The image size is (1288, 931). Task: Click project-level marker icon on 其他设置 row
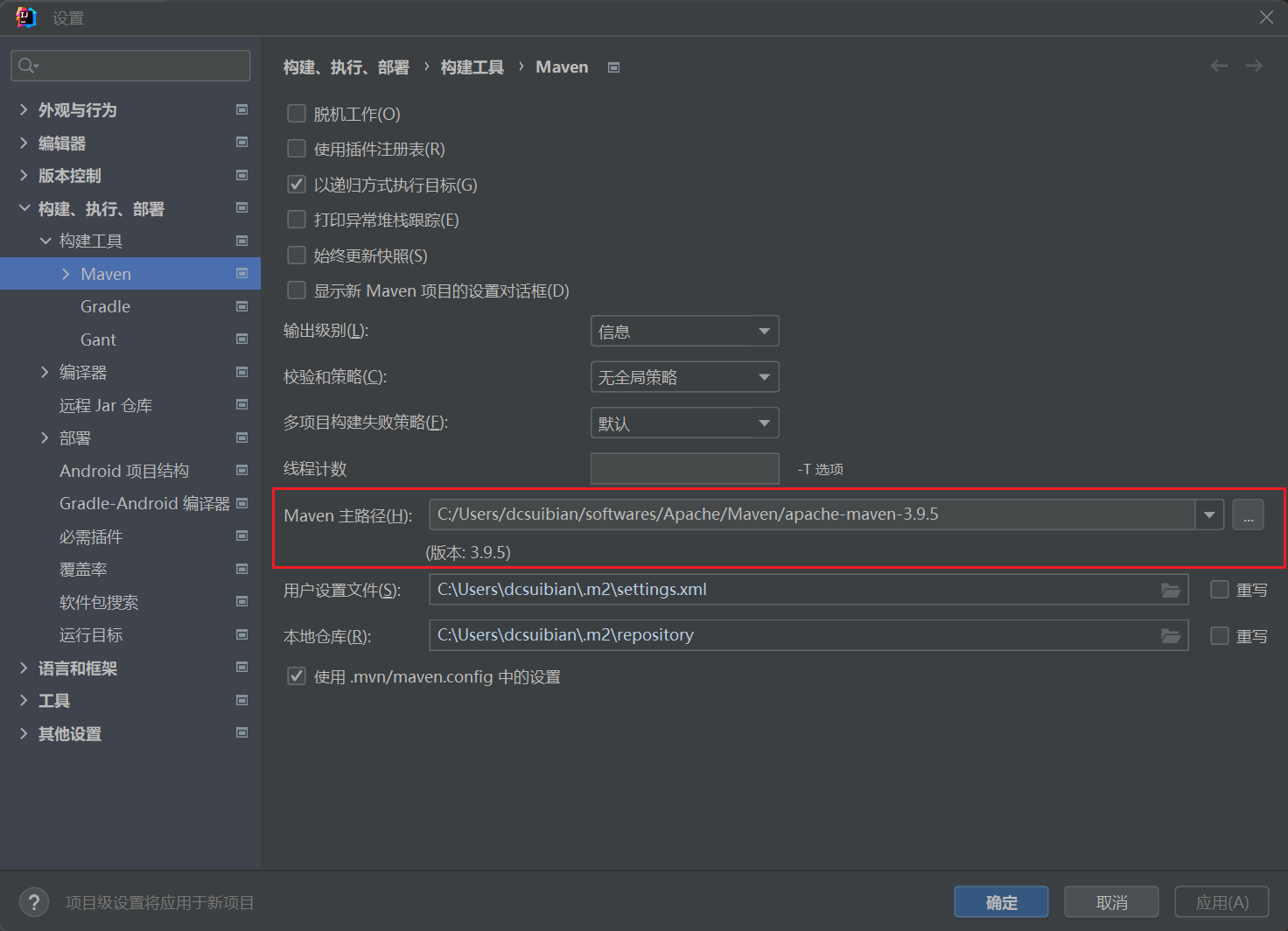[242, 733]
